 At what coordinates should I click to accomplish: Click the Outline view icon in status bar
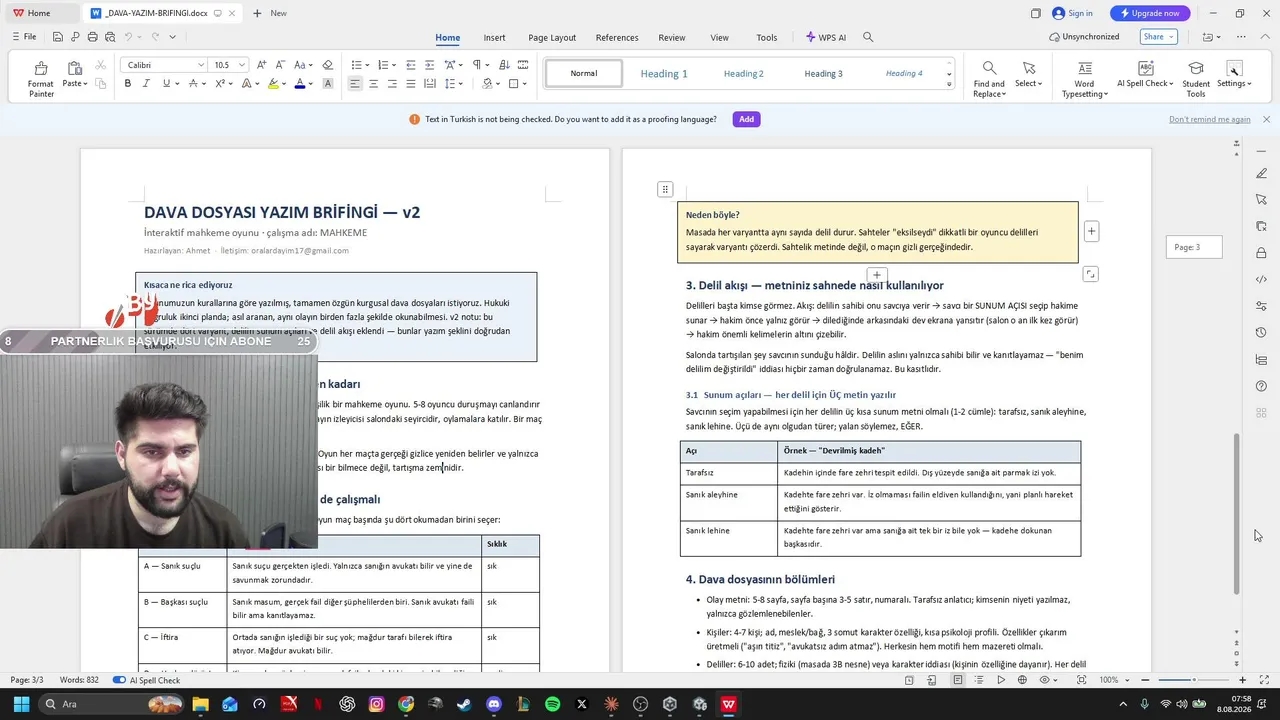979,680
